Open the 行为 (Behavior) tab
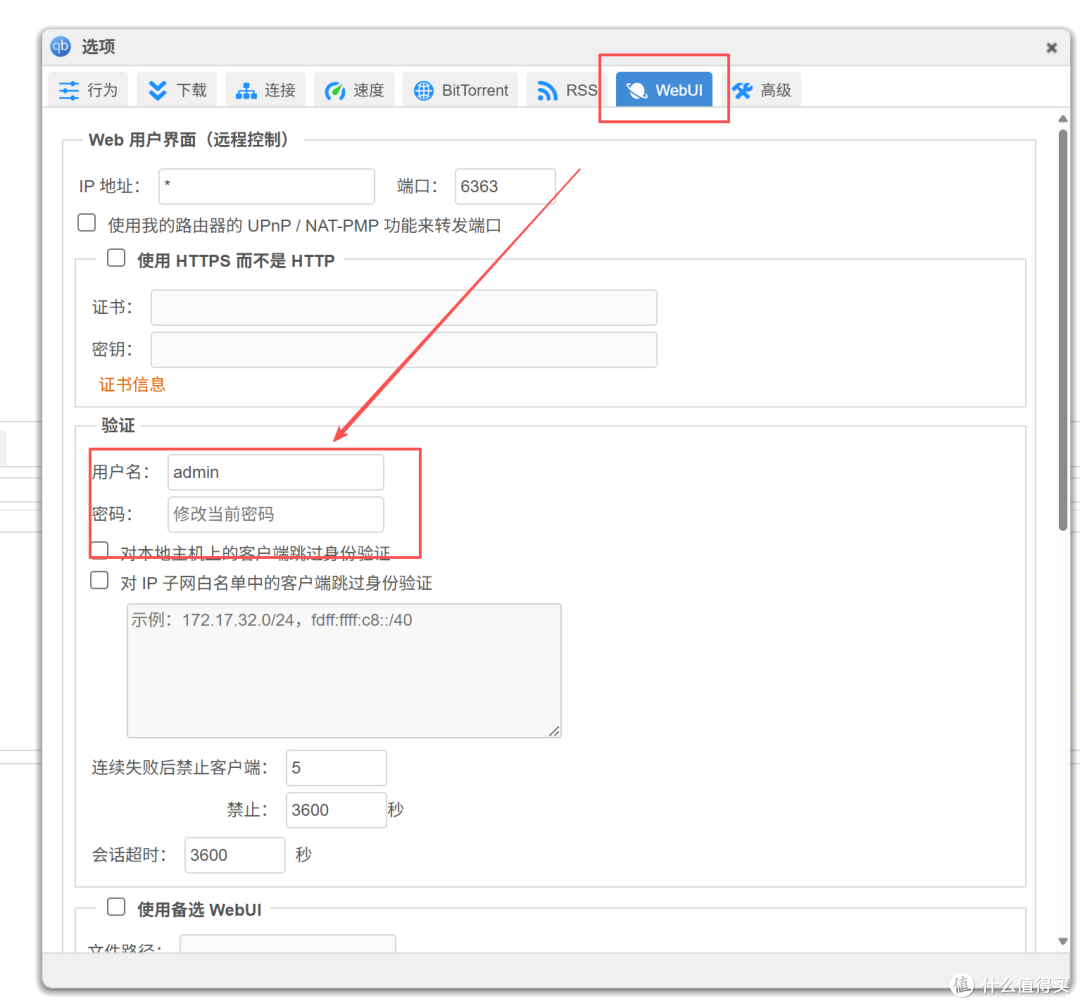Screen dimensions: 1080x1008 88,90
